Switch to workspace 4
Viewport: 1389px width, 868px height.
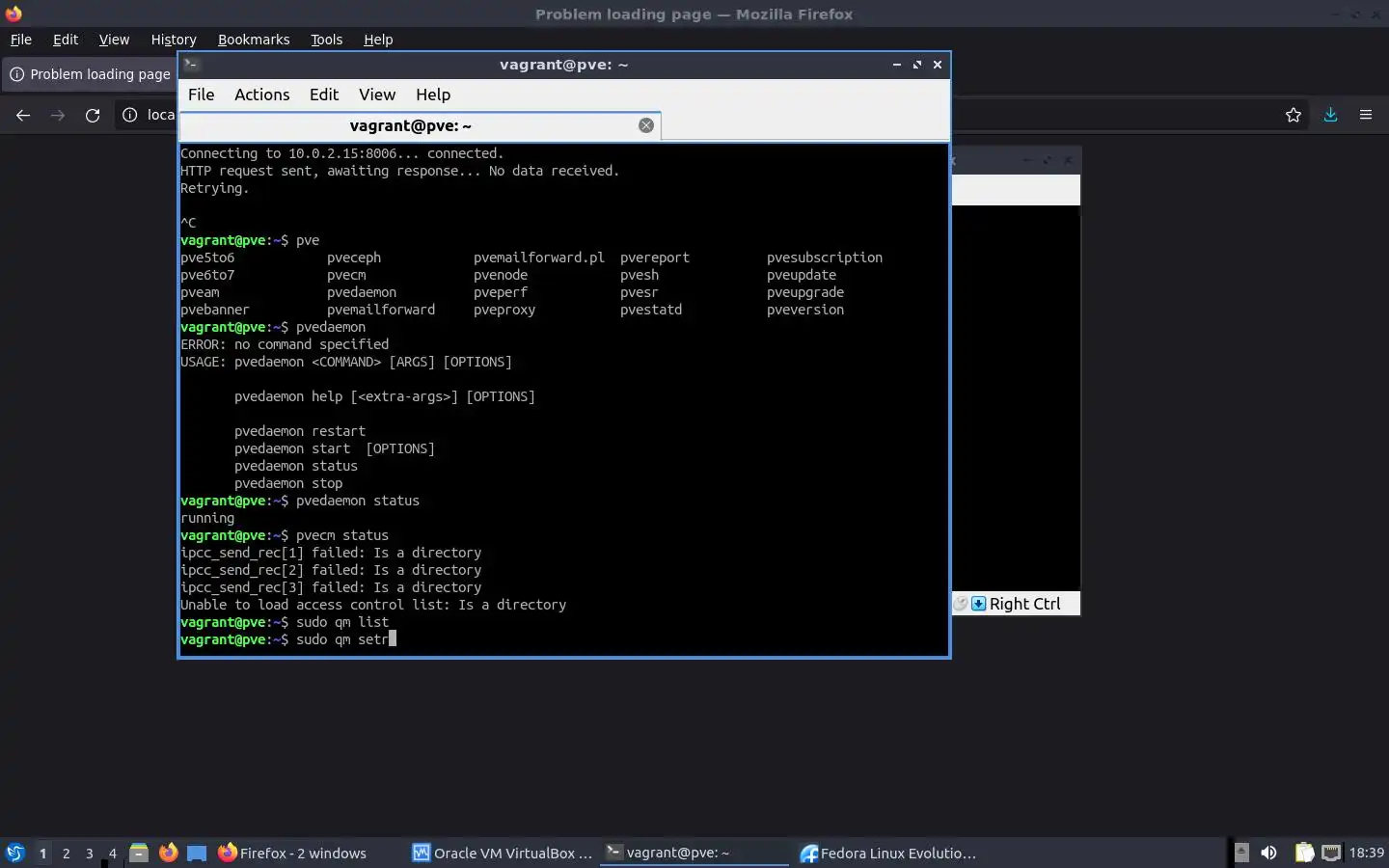click(112, 853)
